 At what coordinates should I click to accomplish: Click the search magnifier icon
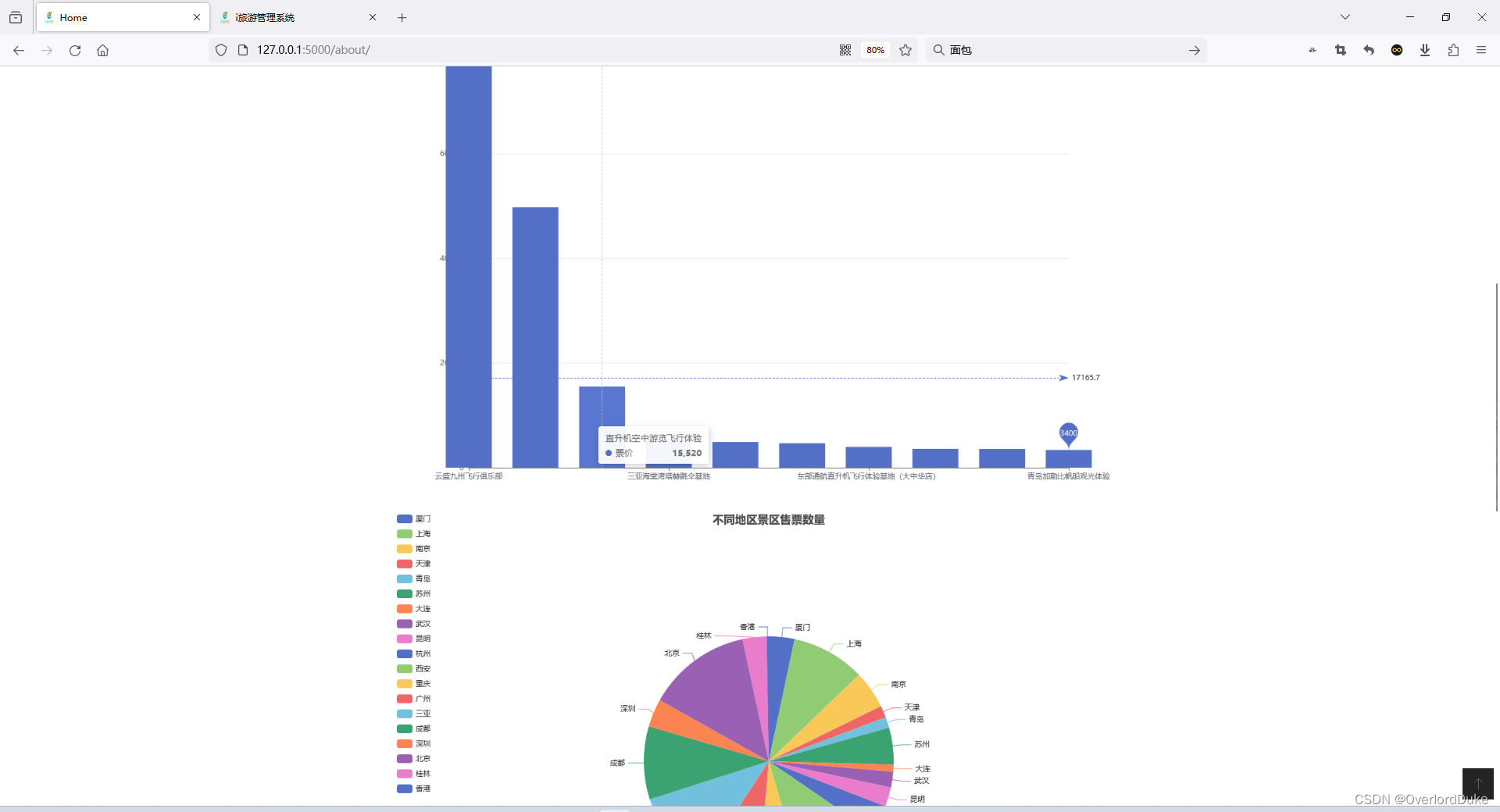(x=939, y=50)
